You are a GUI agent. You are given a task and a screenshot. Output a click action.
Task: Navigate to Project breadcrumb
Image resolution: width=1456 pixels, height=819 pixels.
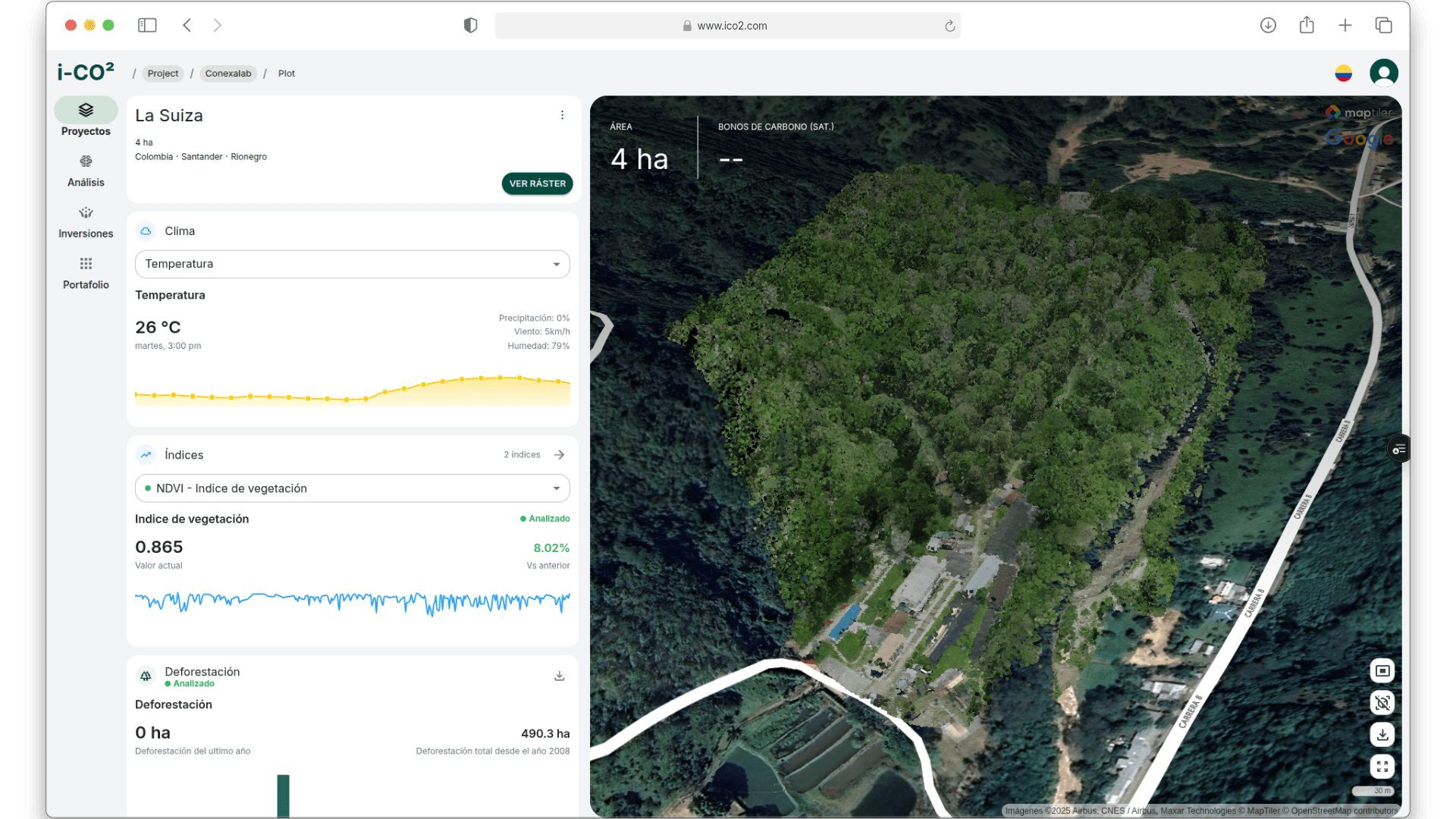pos(162,74)
